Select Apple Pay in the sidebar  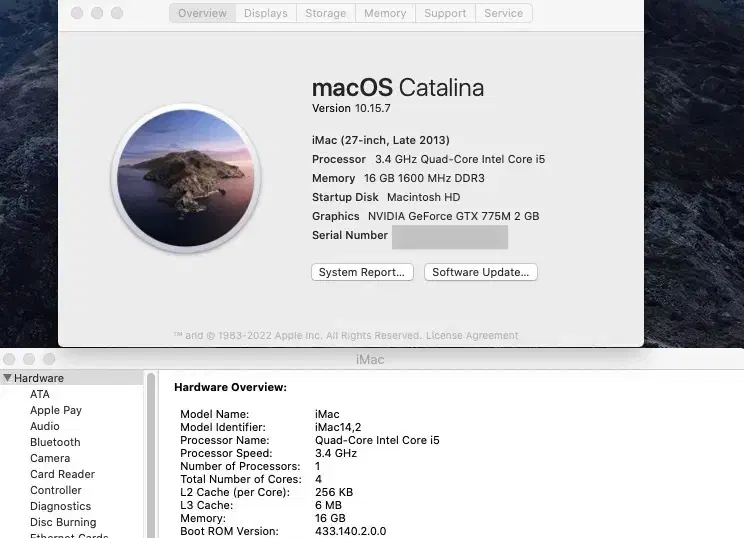click(56, 410)
